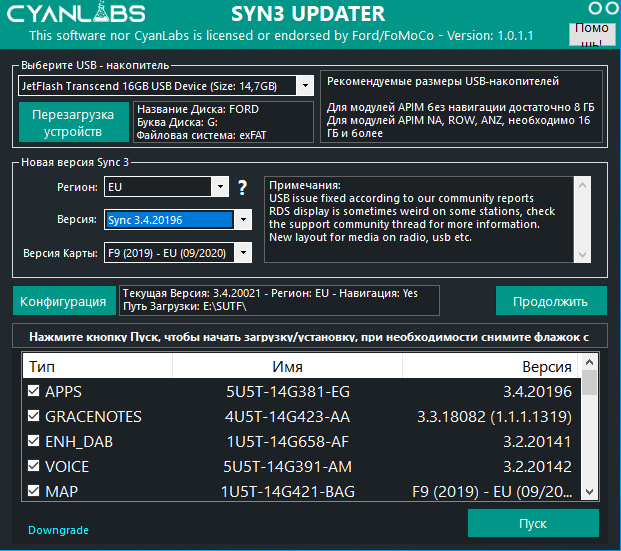Open the Помощь help button
Image resolution: width=621 pixels, height=551 pixels.
[x=592, y=34]
